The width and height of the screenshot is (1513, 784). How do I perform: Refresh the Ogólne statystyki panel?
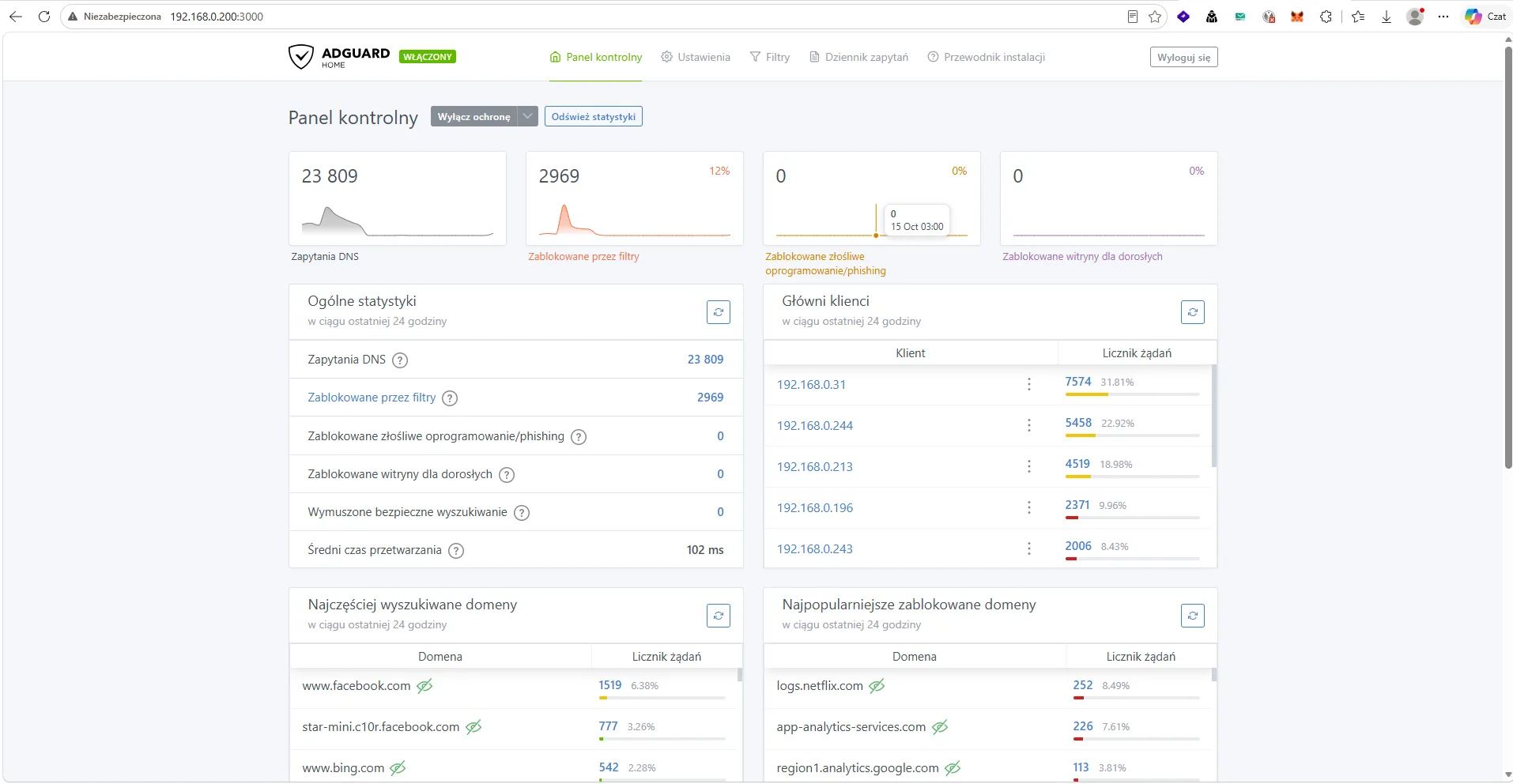pyautogui.click(x=718, y=312)
